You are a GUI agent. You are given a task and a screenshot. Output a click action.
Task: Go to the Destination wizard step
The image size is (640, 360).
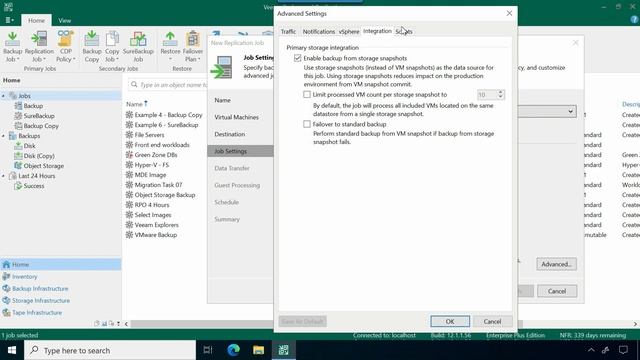(x=230, y=134)
